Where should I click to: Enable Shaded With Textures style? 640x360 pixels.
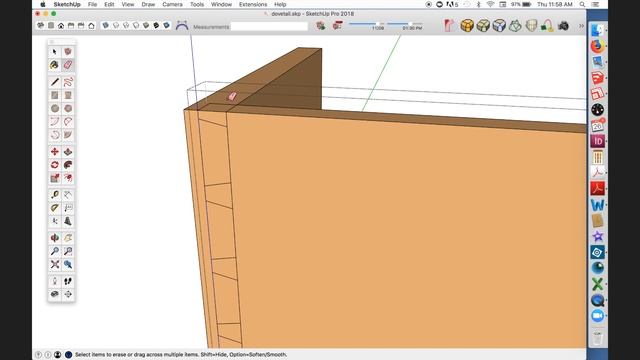point(156,25)
